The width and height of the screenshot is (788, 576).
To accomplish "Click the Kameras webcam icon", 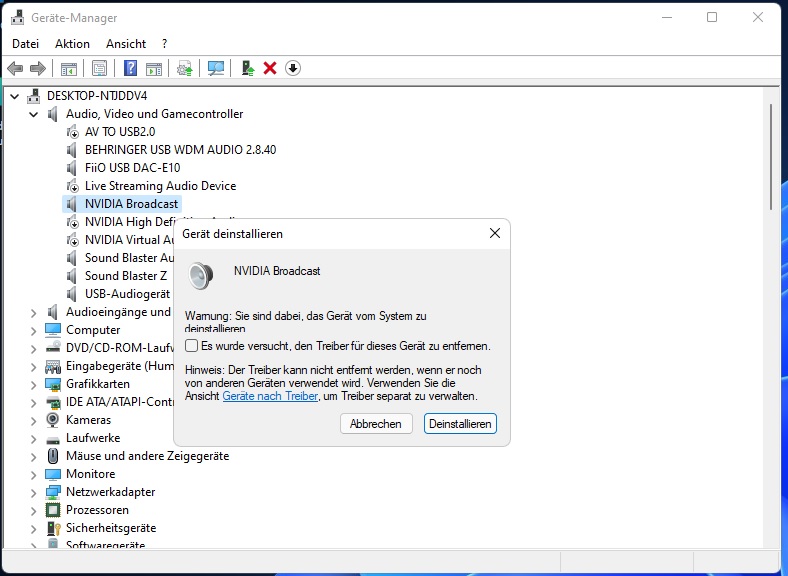I will (53, 420).
